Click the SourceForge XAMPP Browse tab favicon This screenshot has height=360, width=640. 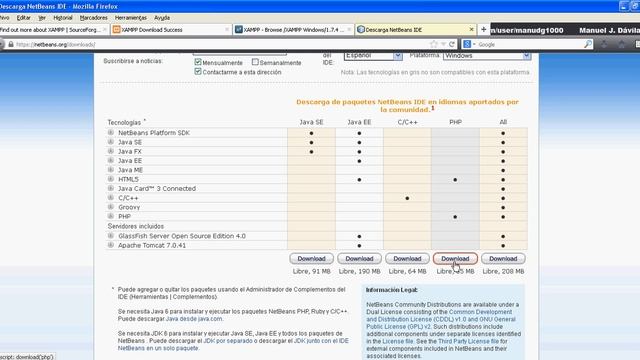[x=239, y=29]
